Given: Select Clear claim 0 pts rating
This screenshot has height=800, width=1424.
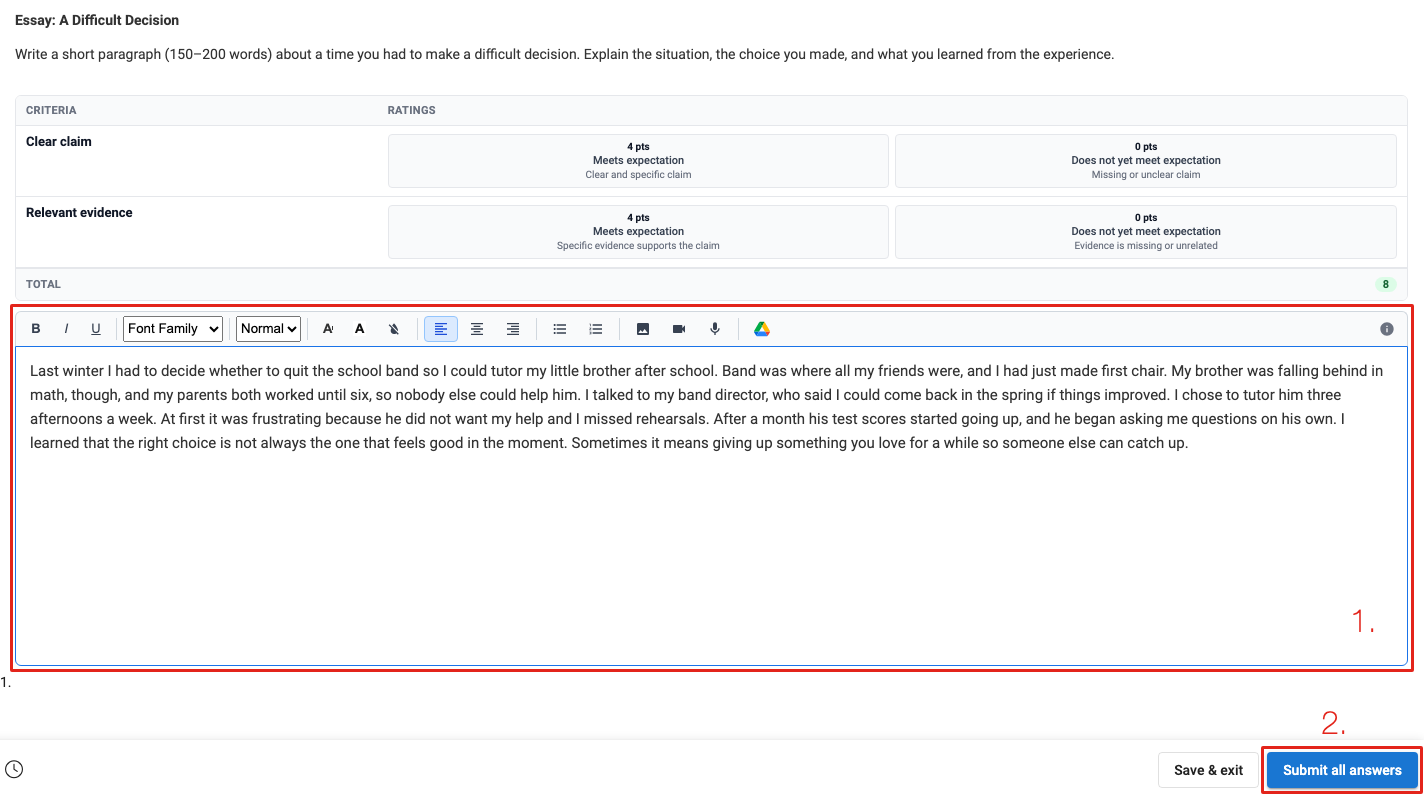Looking at the screenshot, I should (x=1146, y=161).
